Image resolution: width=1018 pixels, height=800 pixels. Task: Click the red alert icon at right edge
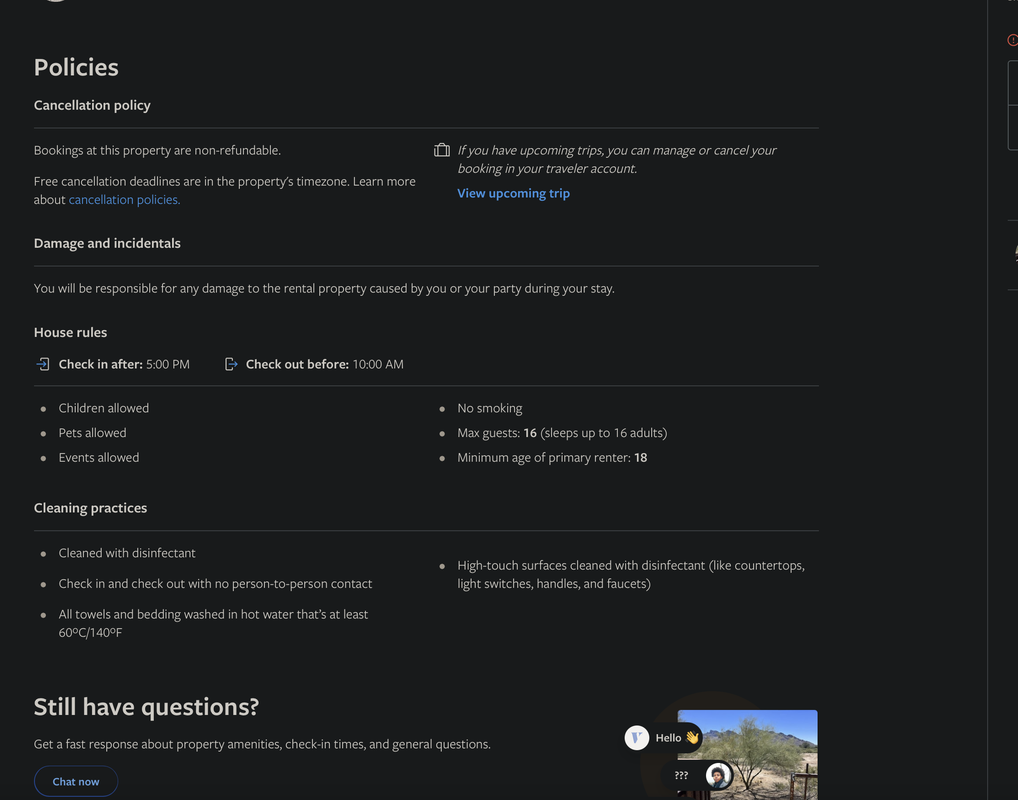click(x=1012, y=40)
